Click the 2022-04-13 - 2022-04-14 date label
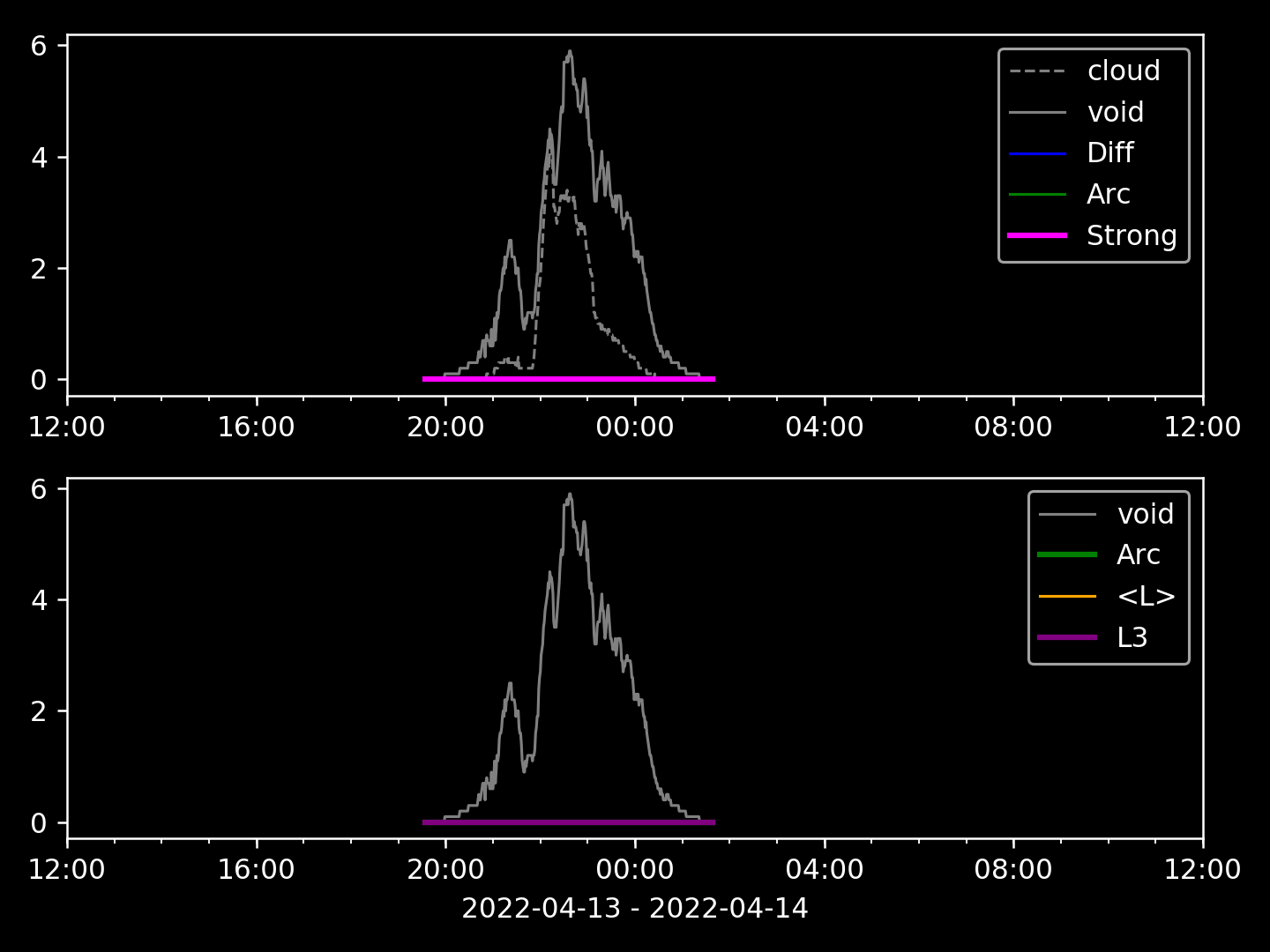 point(635,908)
